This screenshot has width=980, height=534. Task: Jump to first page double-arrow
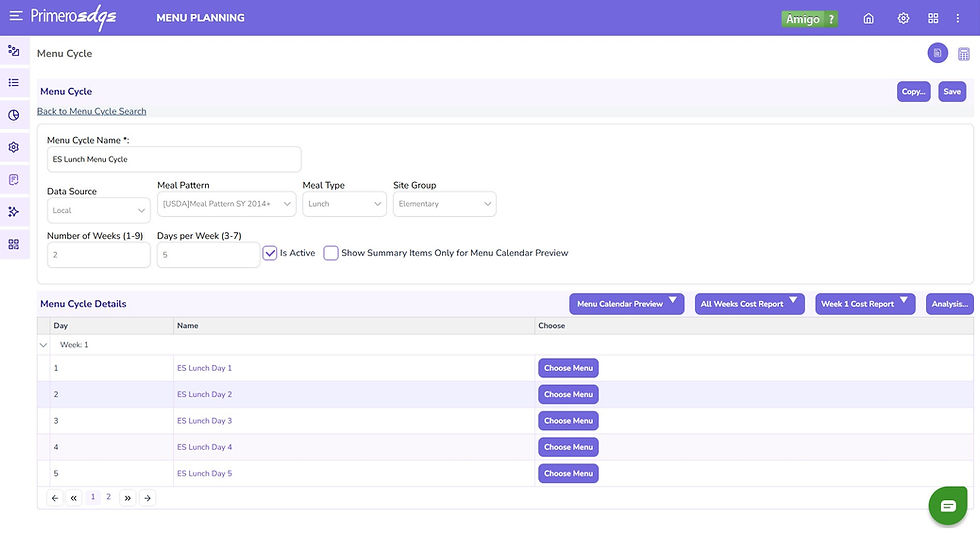(74, 498)
